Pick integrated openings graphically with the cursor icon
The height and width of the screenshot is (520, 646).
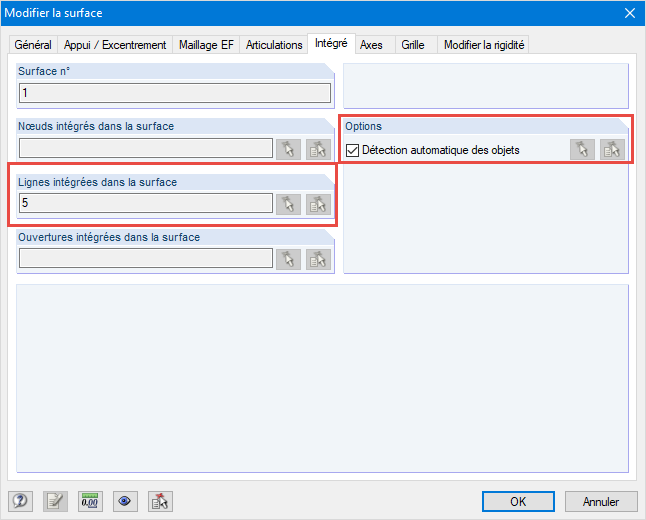(x=288, y=259)
